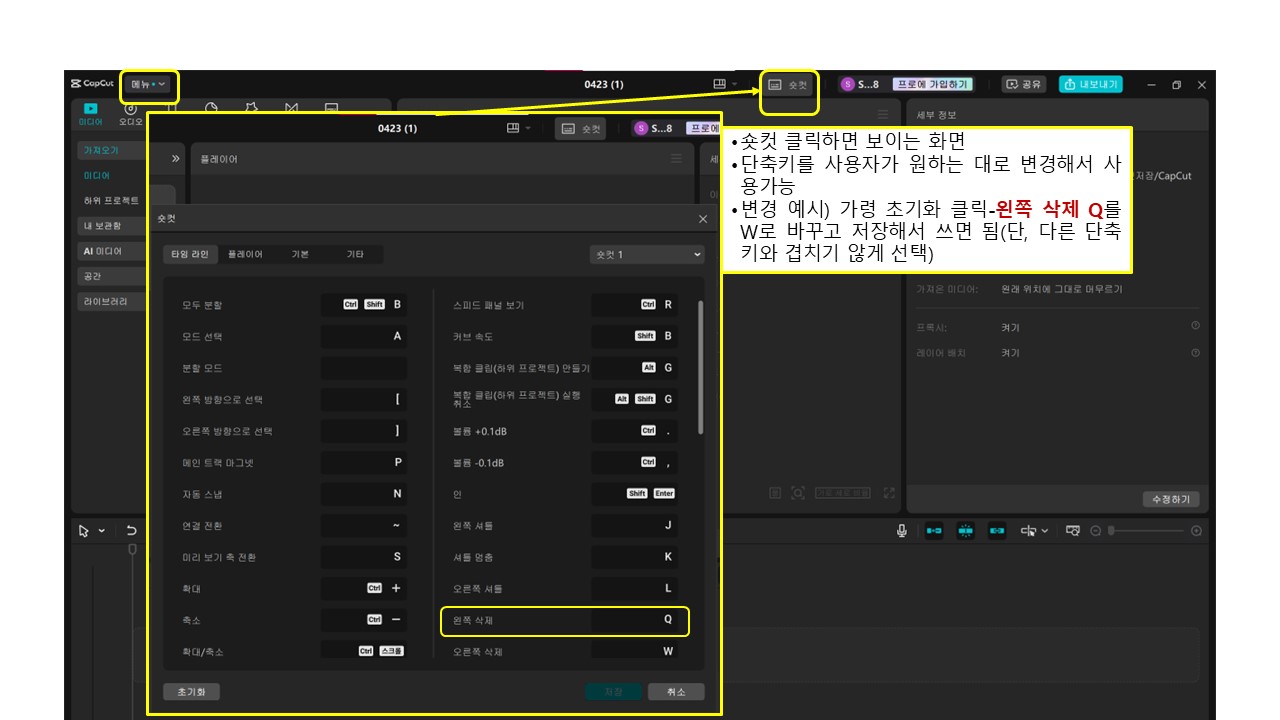Click the preview axis icon in the timeline toolbar
This screenshot has width=1280, height=720.
pos(1029,531)
